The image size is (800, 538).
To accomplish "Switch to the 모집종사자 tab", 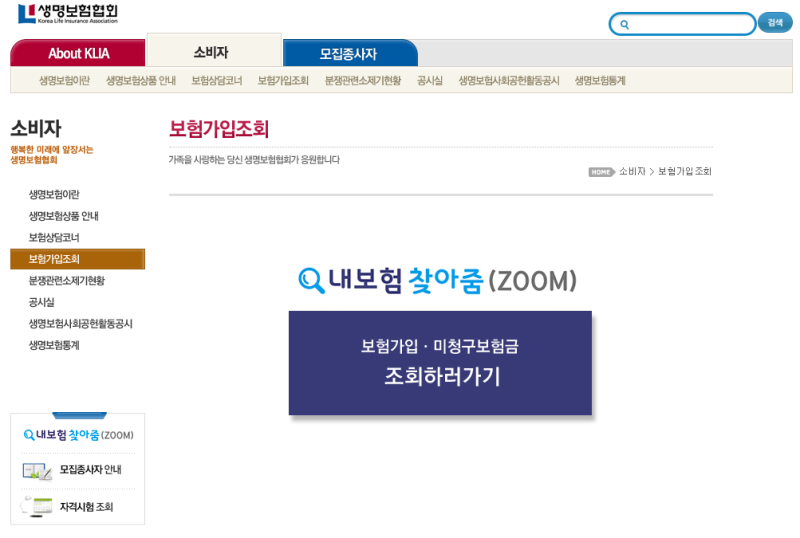I will [350, 53].
